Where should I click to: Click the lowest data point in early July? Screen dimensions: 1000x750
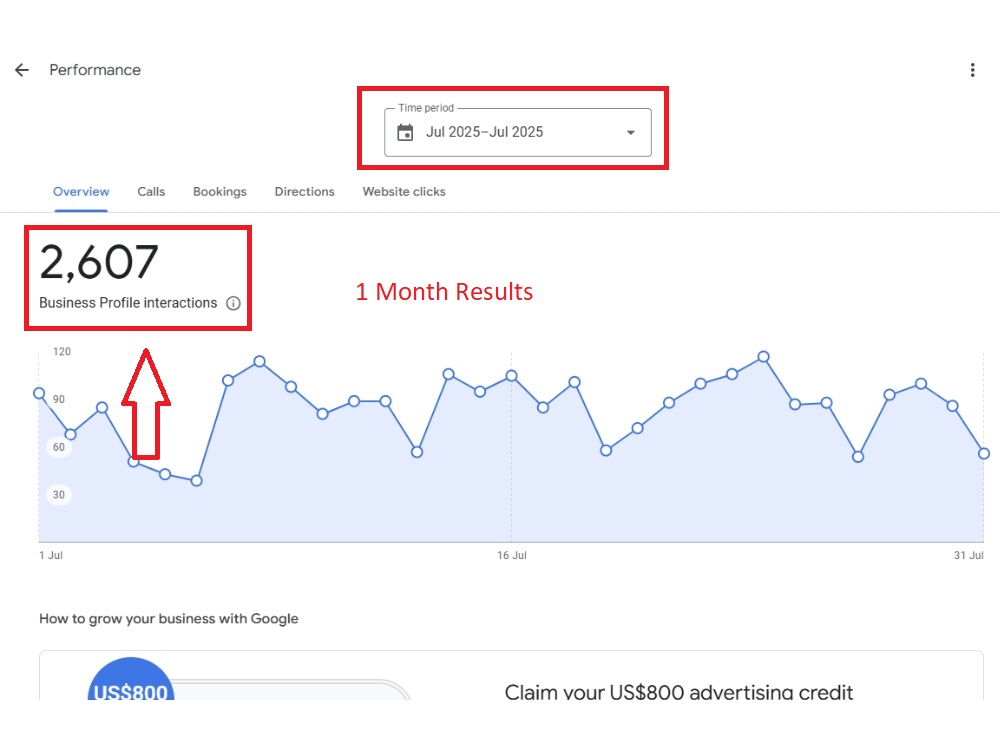(196, 481)
